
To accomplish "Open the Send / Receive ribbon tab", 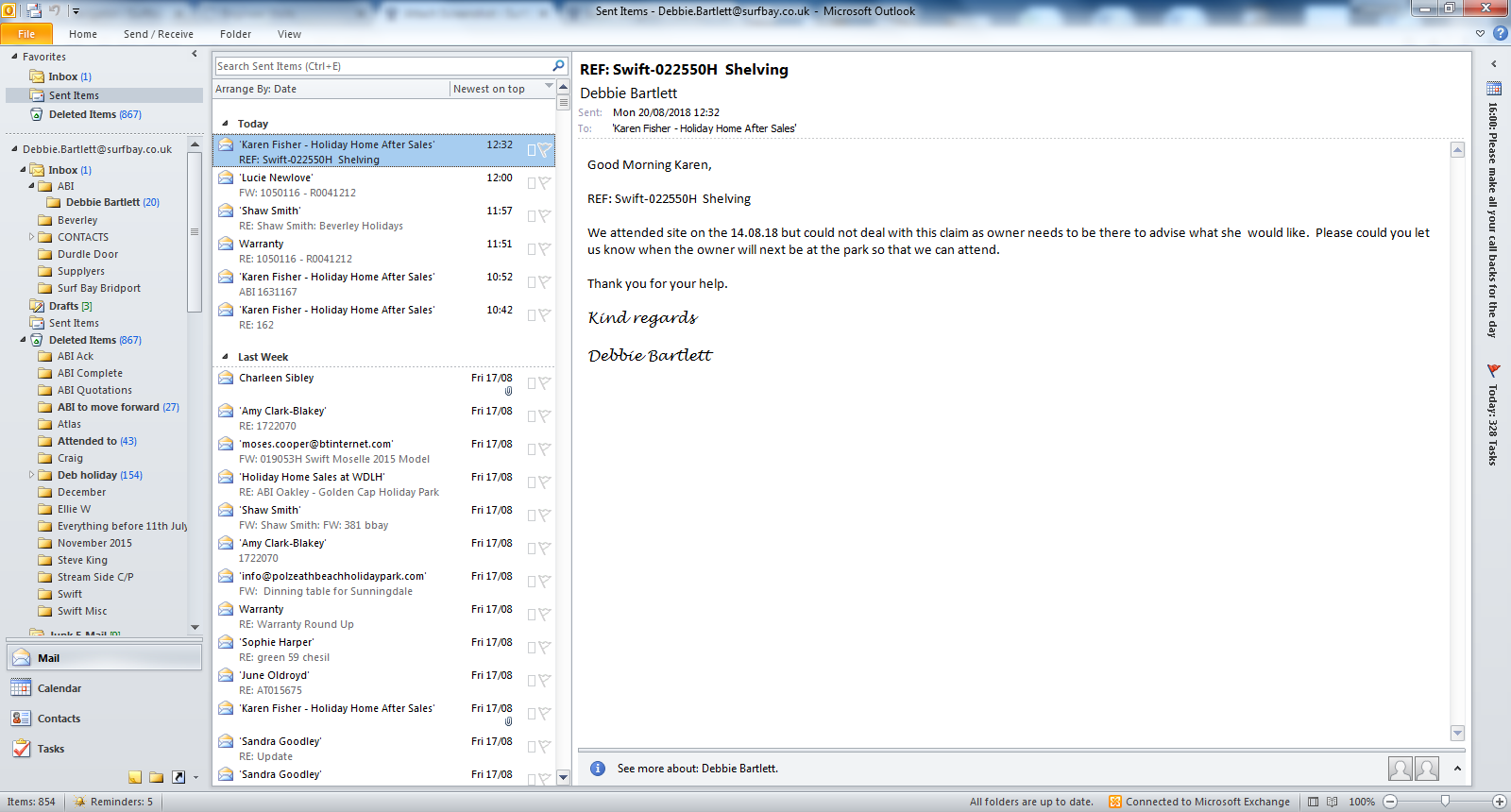I will pyautogui.click(x=158, y=34).
